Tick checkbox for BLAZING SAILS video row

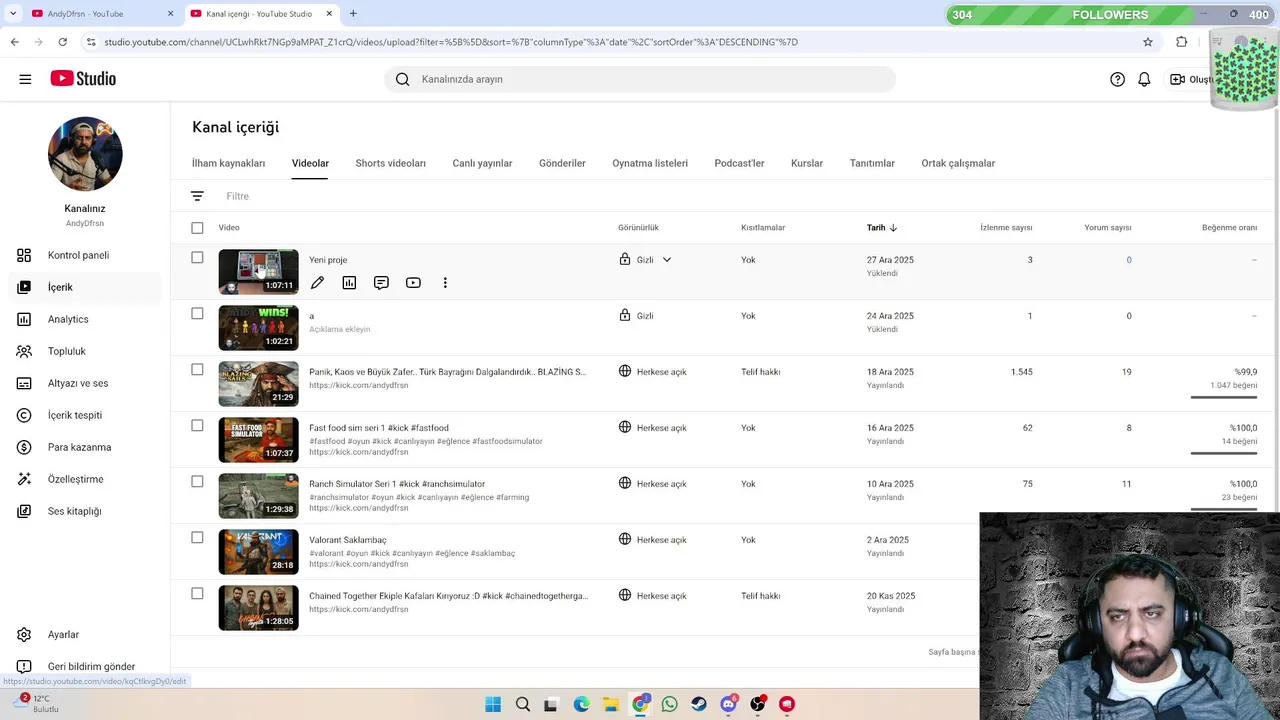click(197, 370)
